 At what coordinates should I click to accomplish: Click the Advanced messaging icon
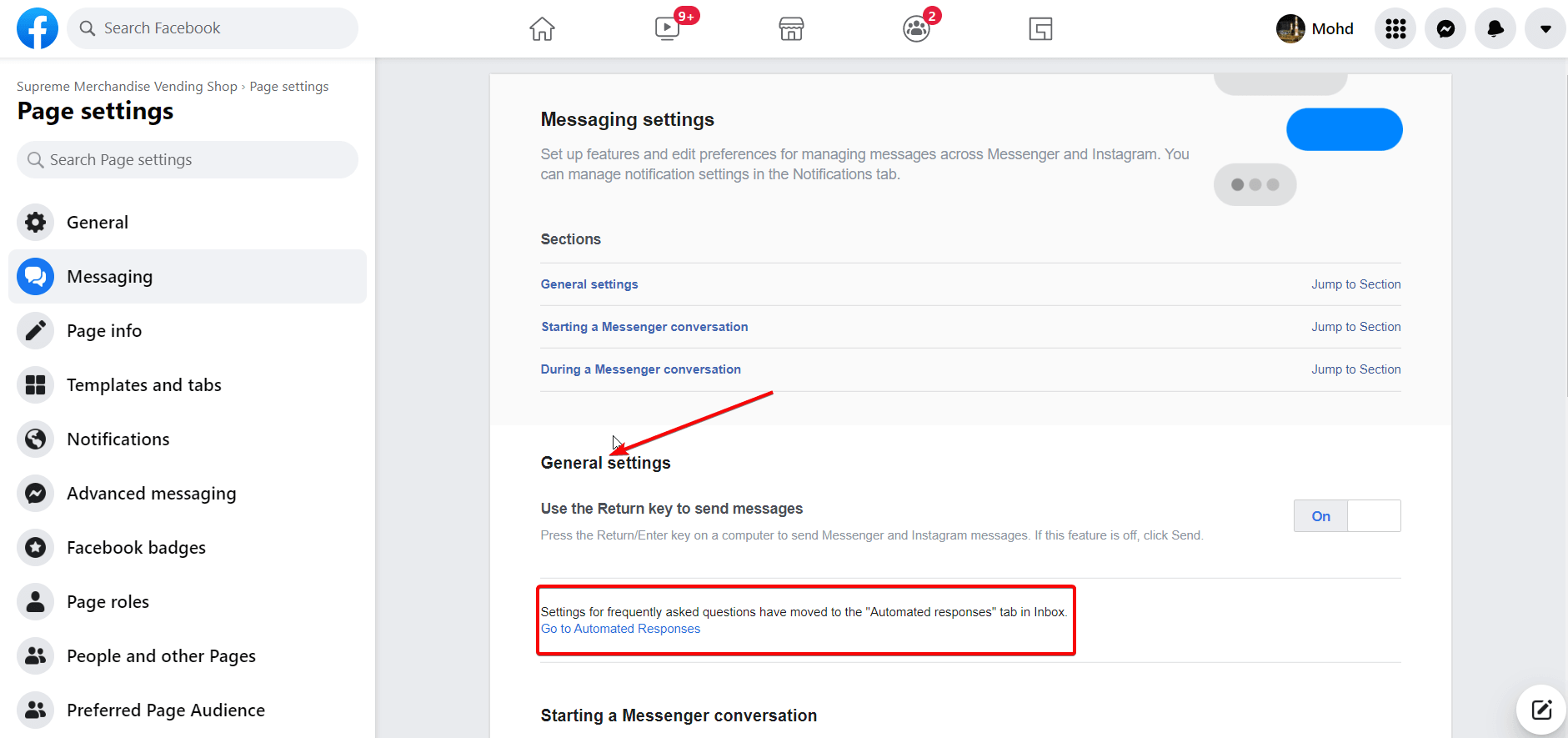tap(35, 494)
